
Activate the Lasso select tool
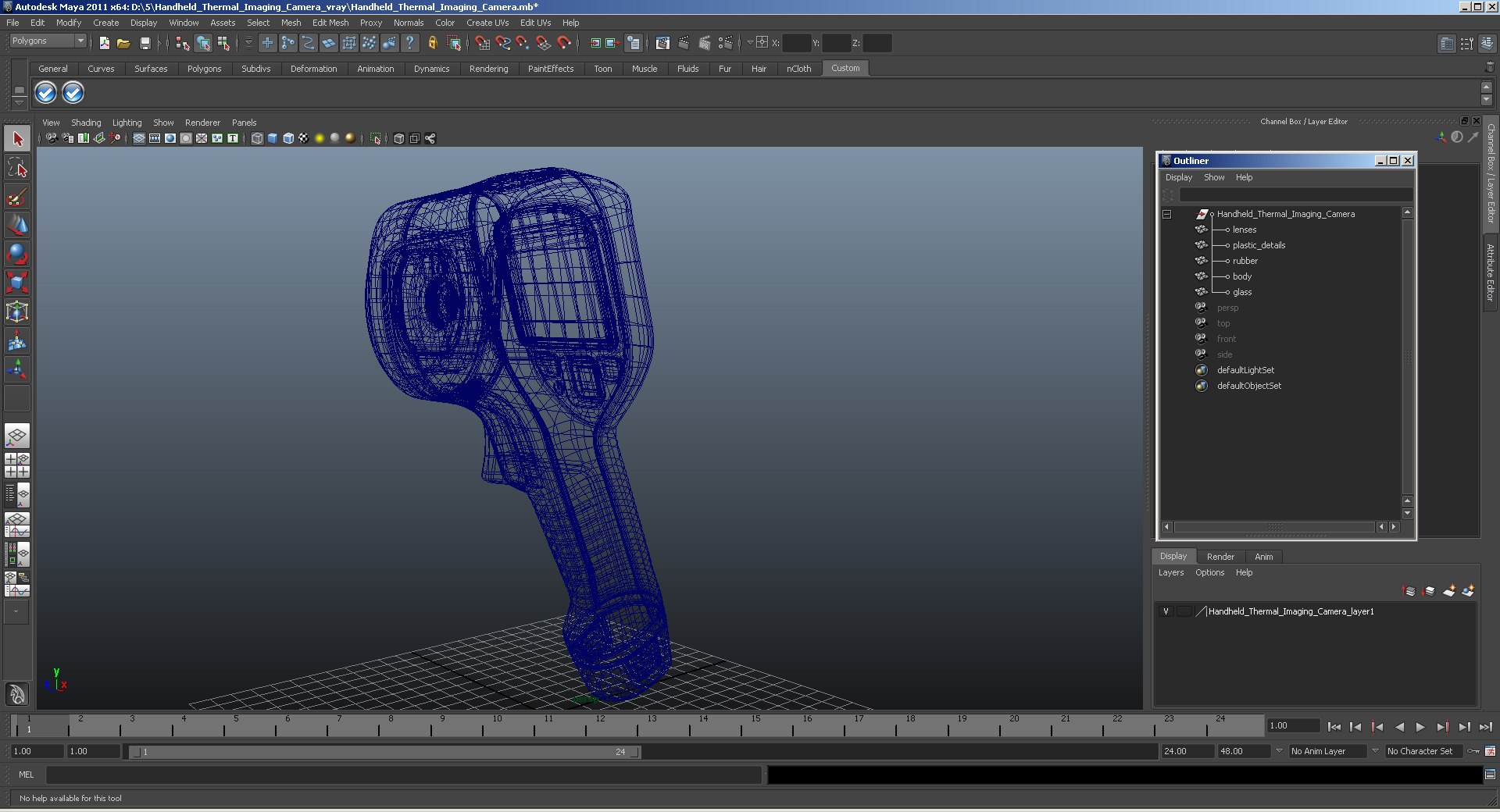17,168
